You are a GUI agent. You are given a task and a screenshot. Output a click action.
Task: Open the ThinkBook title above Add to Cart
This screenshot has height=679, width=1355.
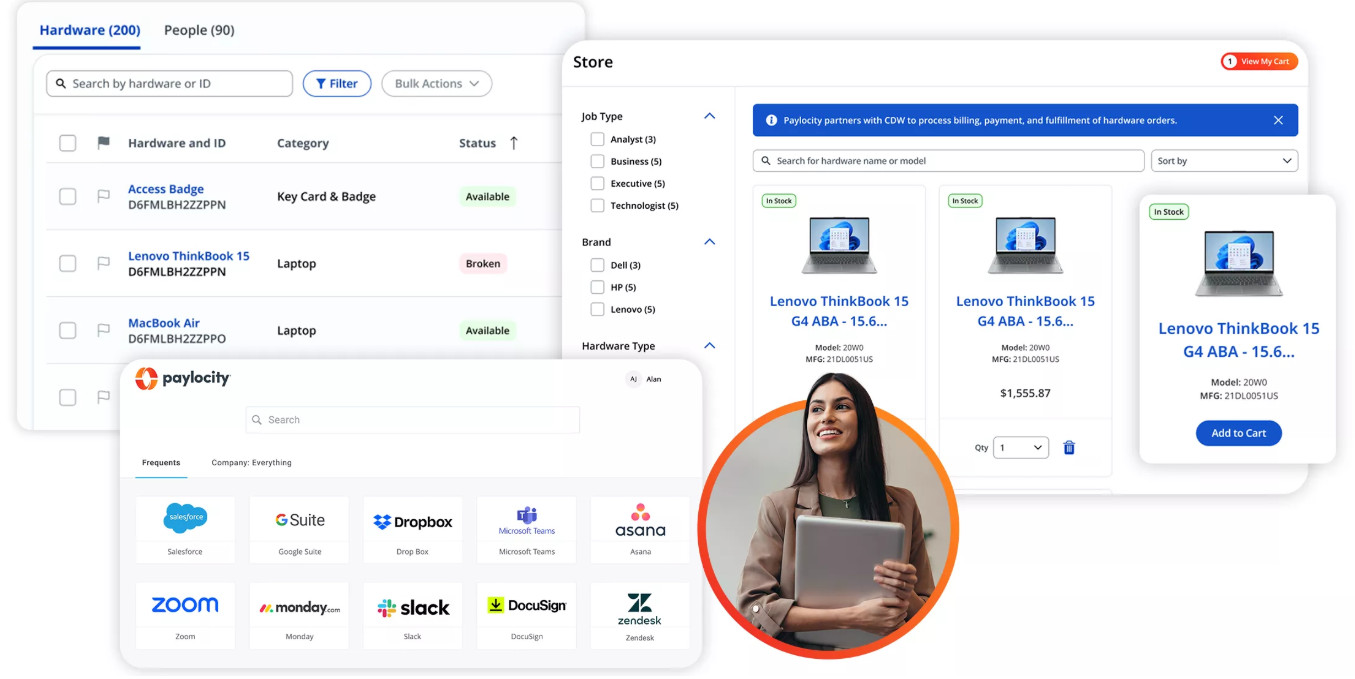point(1238,340)
